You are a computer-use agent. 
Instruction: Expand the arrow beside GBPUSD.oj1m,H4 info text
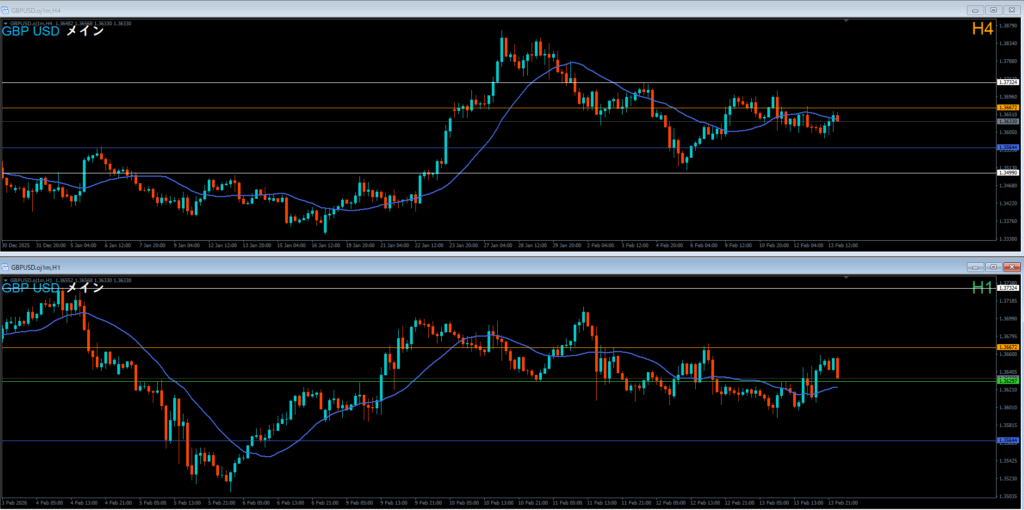4,21
